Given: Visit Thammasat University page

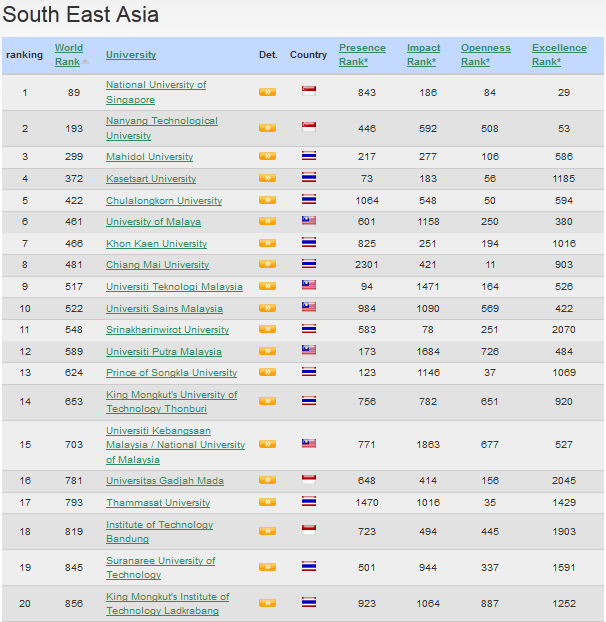Looking at the screenshot, I should click(x=158, y=503).
